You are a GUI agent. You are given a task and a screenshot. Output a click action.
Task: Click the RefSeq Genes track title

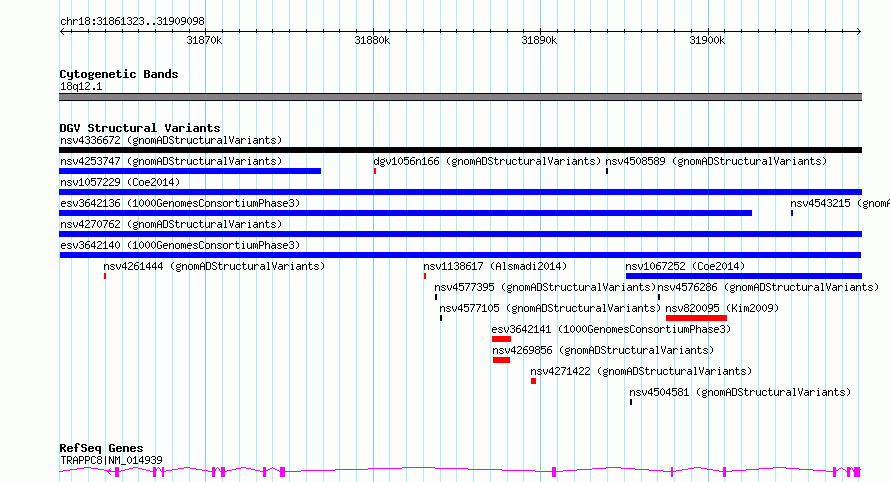[x=101, y=448]
